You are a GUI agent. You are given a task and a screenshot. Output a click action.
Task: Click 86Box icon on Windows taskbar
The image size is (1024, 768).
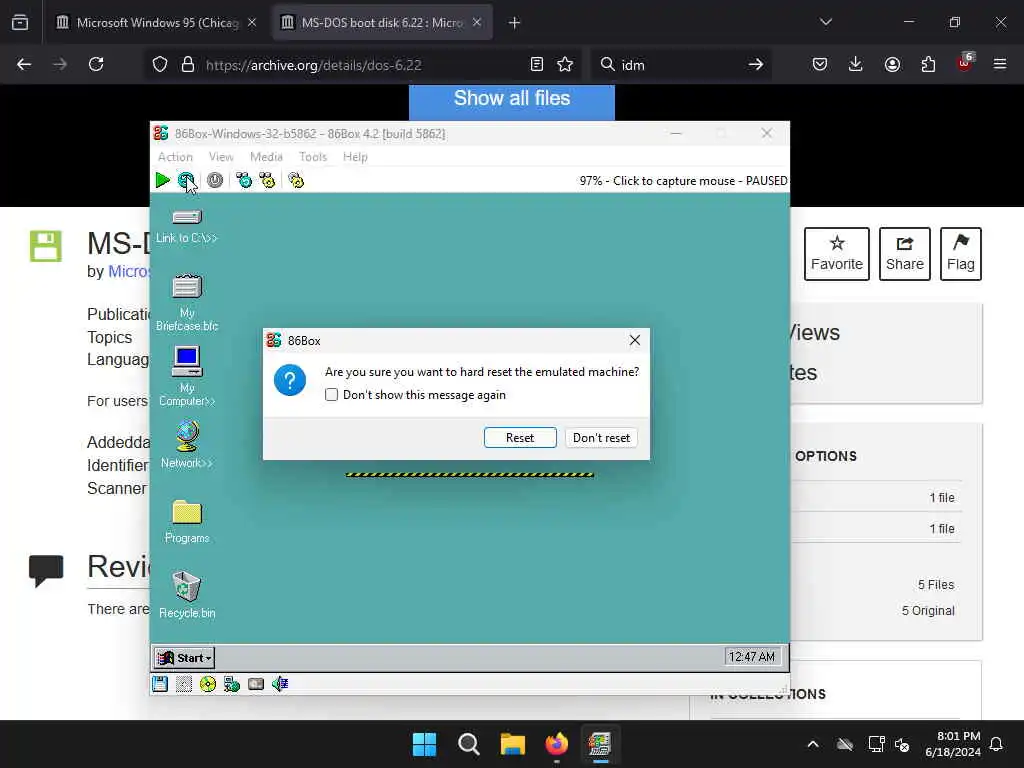coord(600,744)
